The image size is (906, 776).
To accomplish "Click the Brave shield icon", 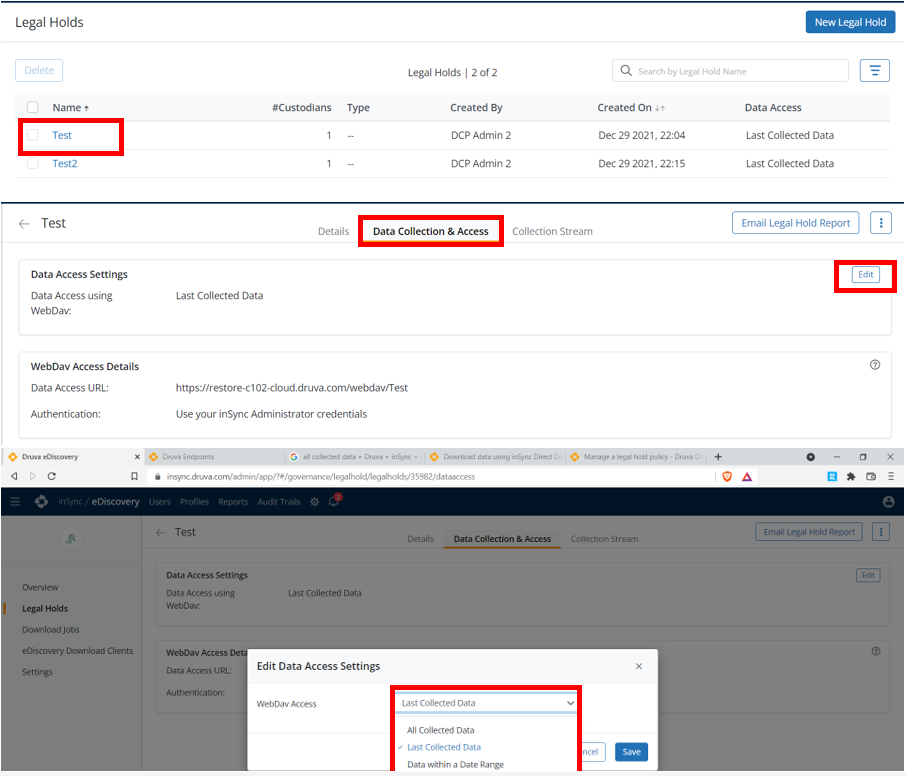I will (727, 476).
